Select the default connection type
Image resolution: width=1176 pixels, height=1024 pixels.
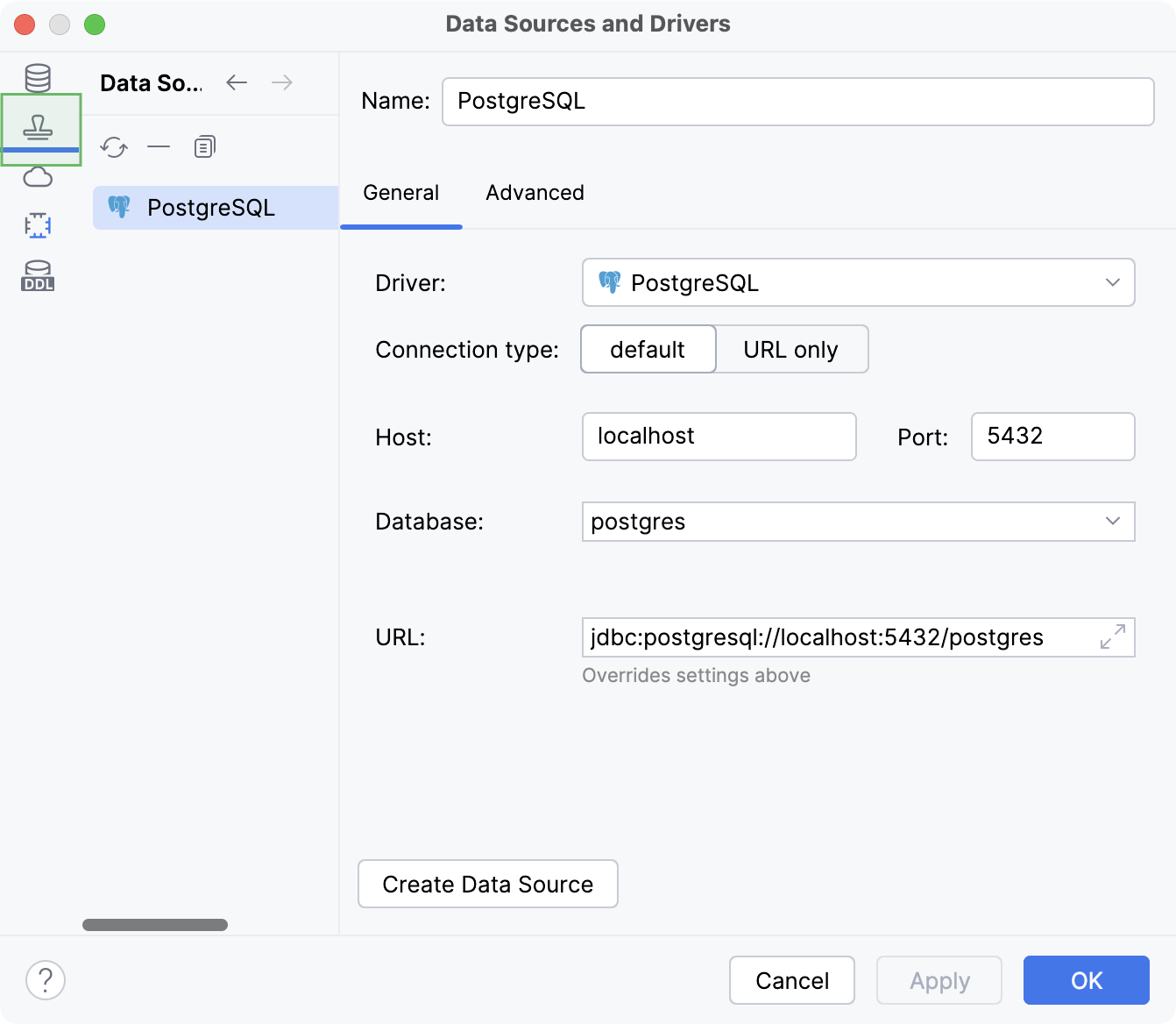[648, 349]
